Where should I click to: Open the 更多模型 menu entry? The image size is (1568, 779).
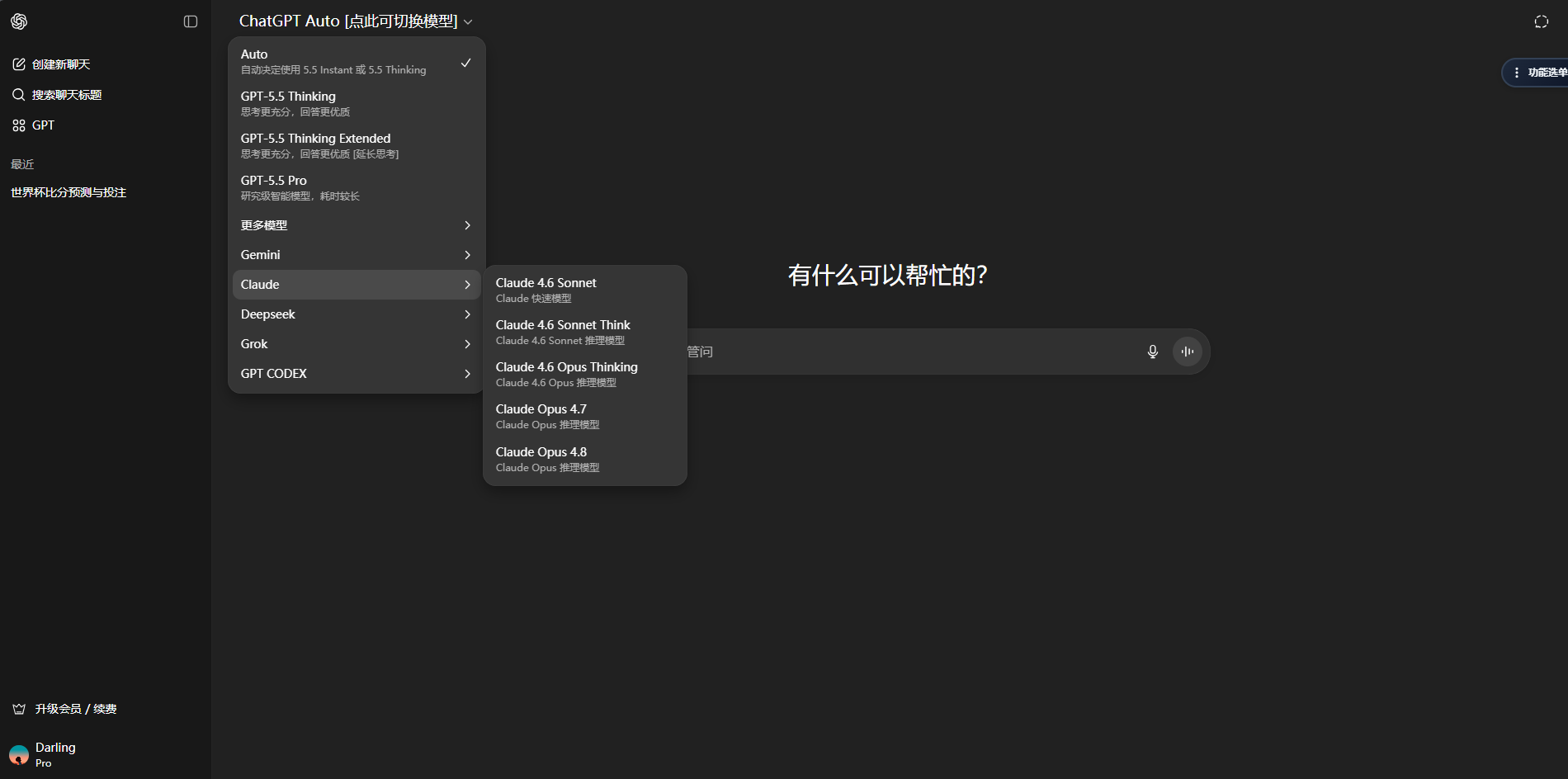pos(357,225)
